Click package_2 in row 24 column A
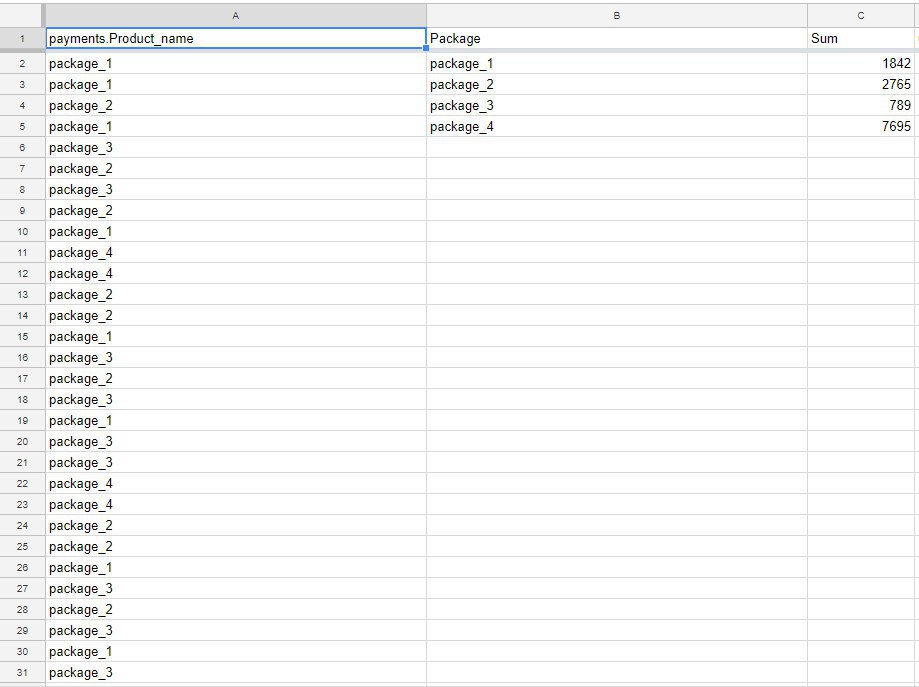 coord(236,526)
